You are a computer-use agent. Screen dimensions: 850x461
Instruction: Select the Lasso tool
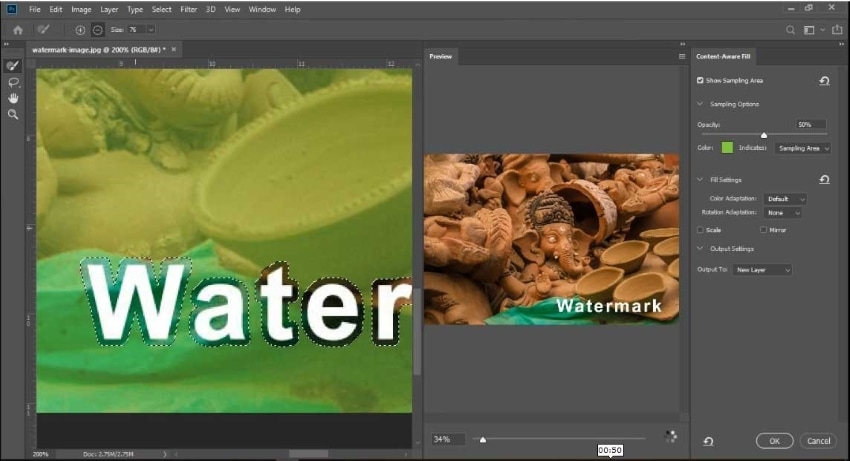pos(13,82)
